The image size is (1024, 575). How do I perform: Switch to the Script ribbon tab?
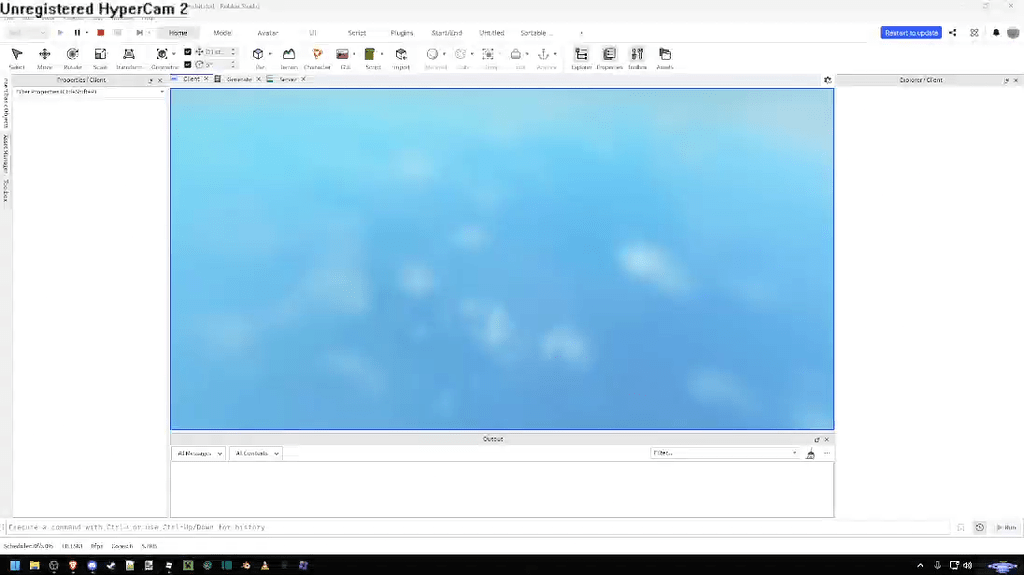click(x=357, y=33)
